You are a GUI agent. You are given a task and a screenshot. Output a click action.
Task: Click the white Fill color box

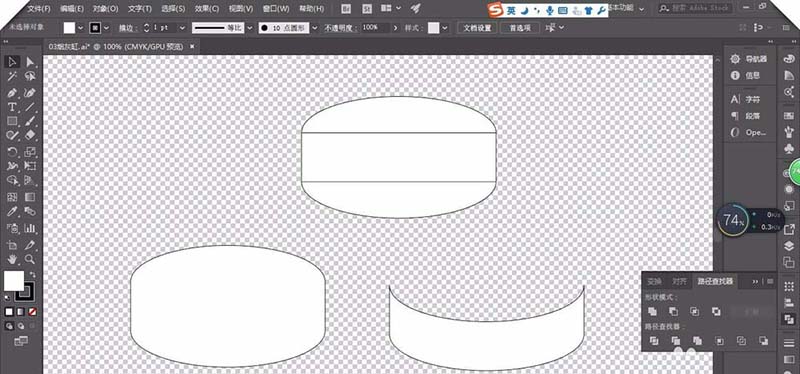[x=14, y=281]
